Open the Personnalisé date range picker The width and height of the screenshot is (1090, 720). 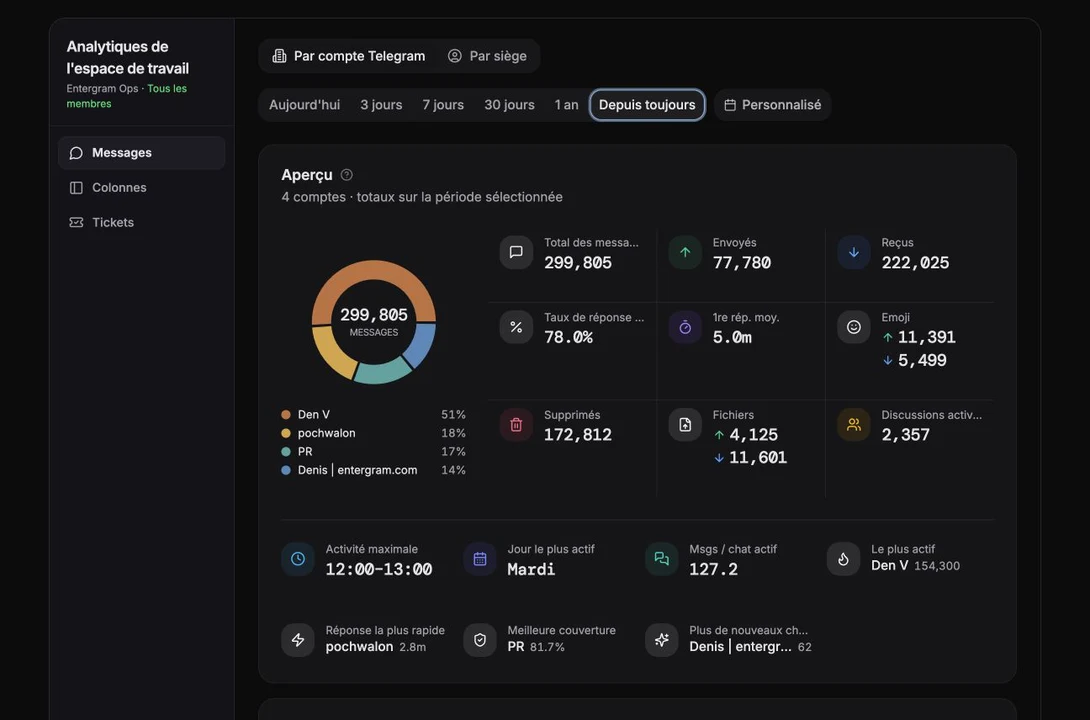coord(772,105)
